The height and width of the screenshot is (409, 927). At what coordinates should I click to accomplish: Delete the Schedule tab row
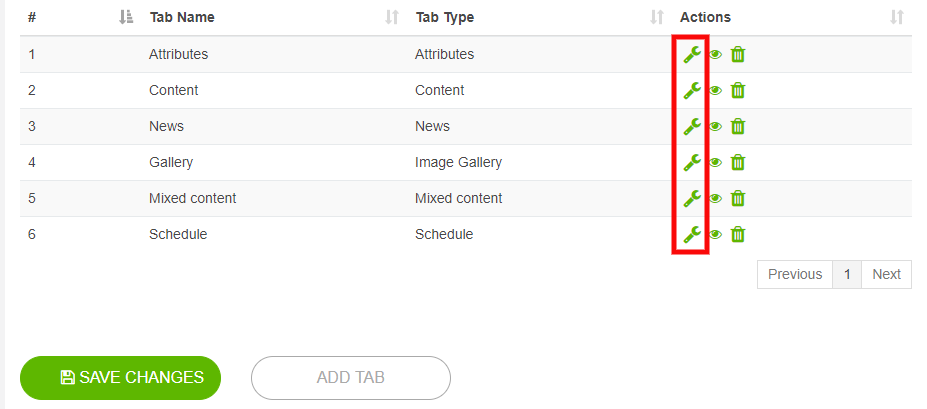pos(738,235)
